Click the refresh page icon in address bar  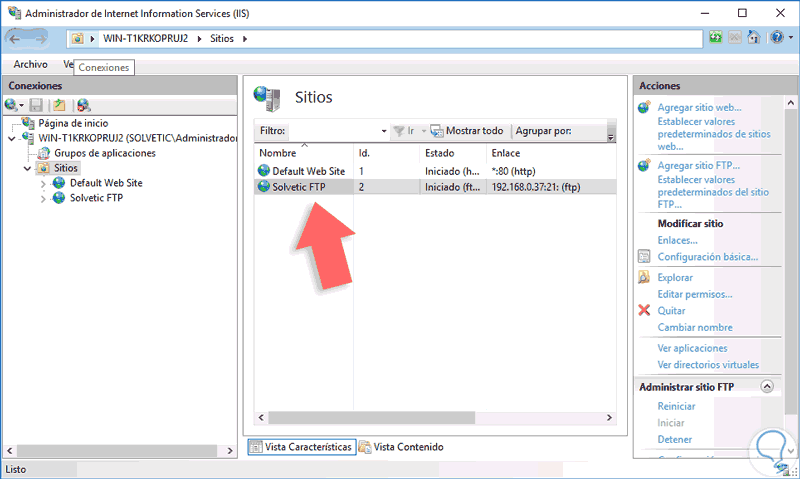coord(715,37)
